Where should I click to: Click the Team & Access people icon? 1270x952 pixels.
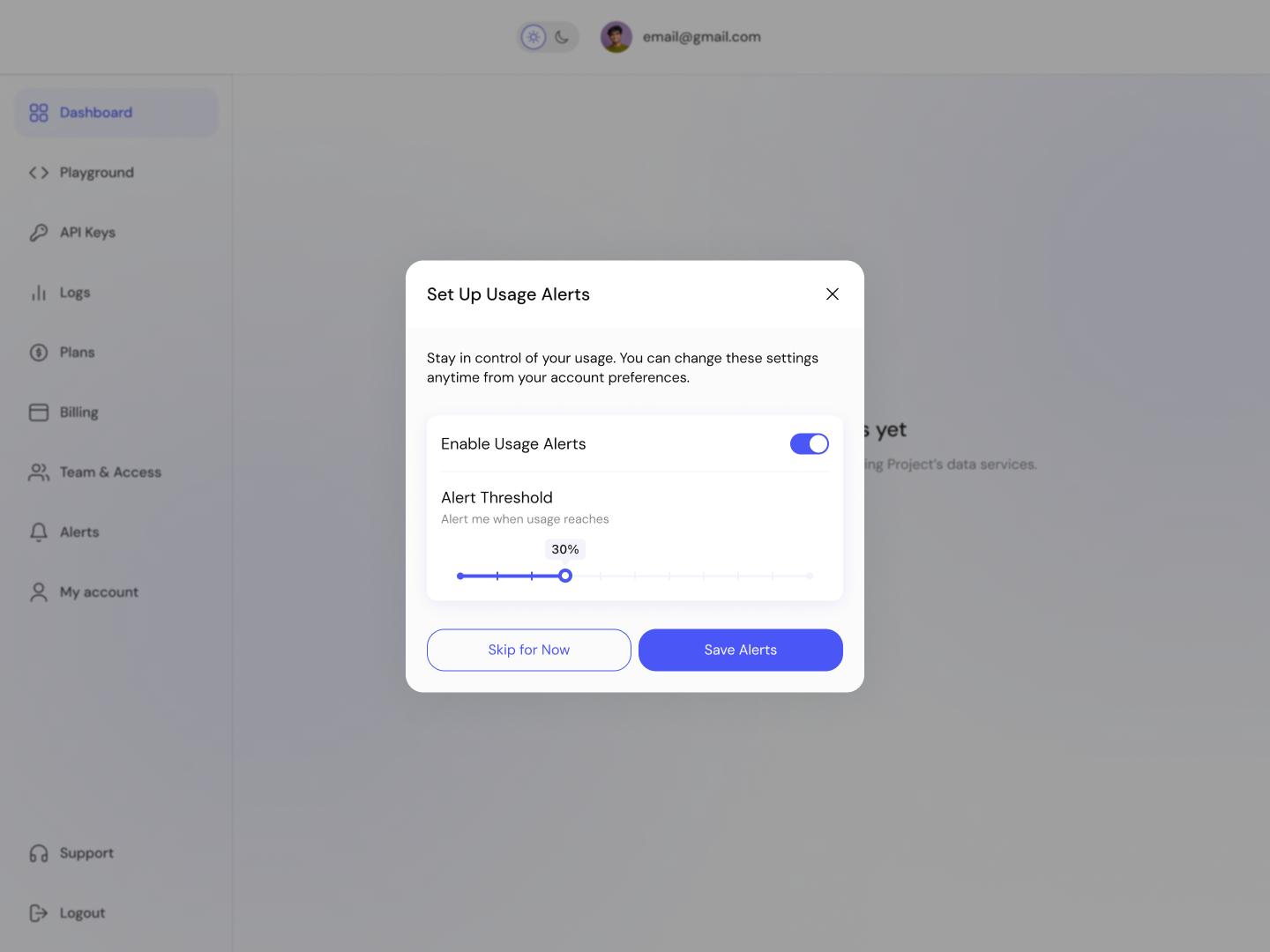click(x=39, y=472)
